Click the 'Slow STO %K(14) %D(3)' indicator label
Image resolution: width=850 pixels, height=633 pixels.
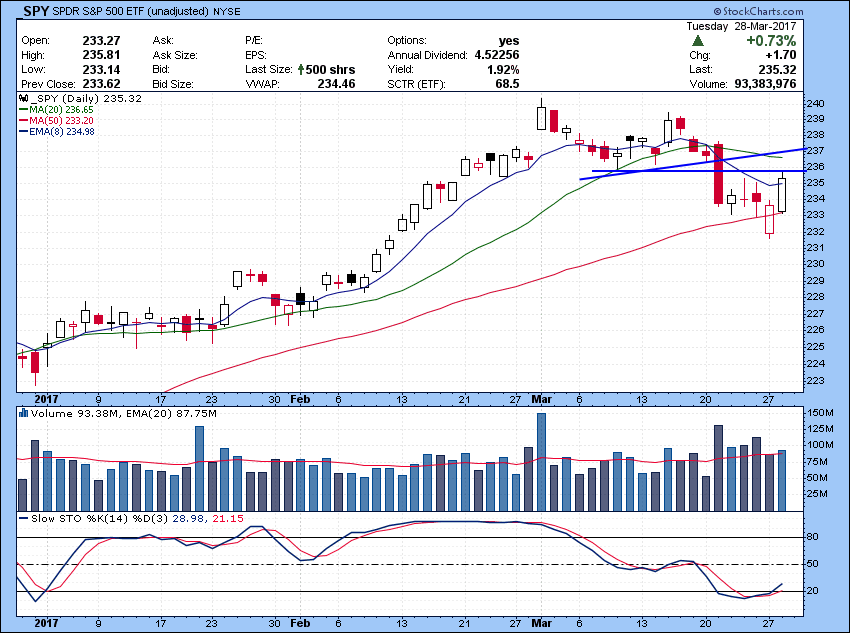[x=100, y=519]
